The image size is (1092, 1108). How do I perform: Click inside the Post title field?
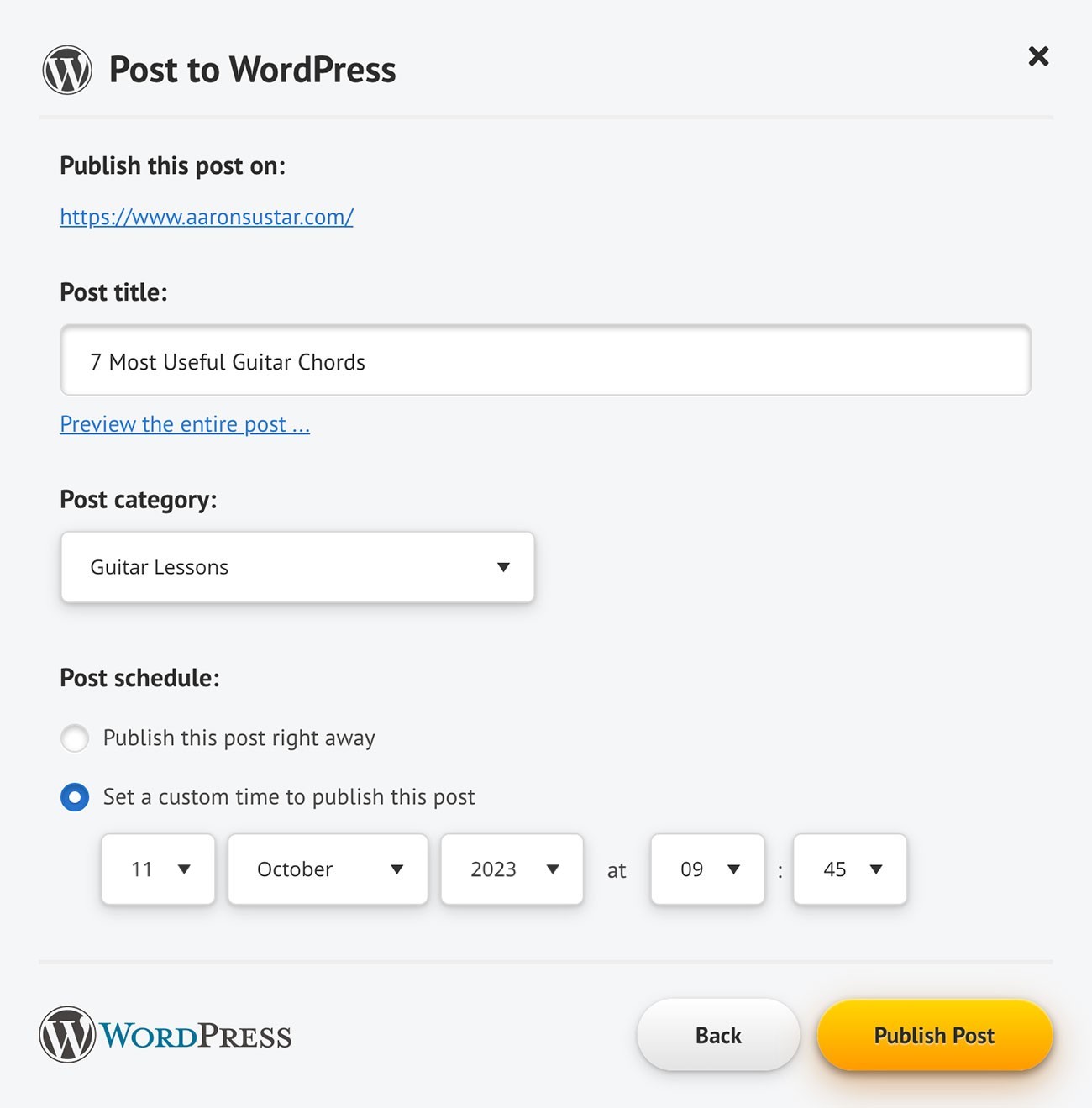pos(546,361)
